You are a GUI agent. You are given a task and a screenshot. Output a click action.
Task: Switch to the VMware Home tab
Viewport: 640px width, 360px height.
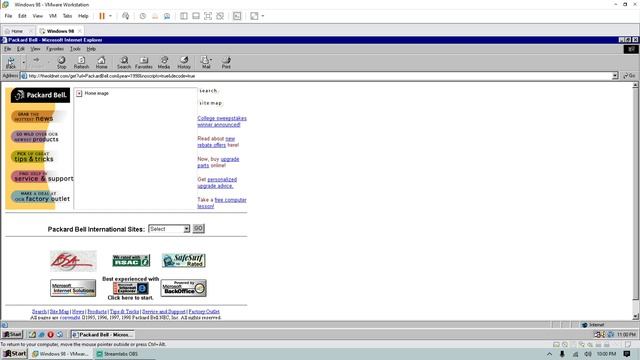pos(17,31)
